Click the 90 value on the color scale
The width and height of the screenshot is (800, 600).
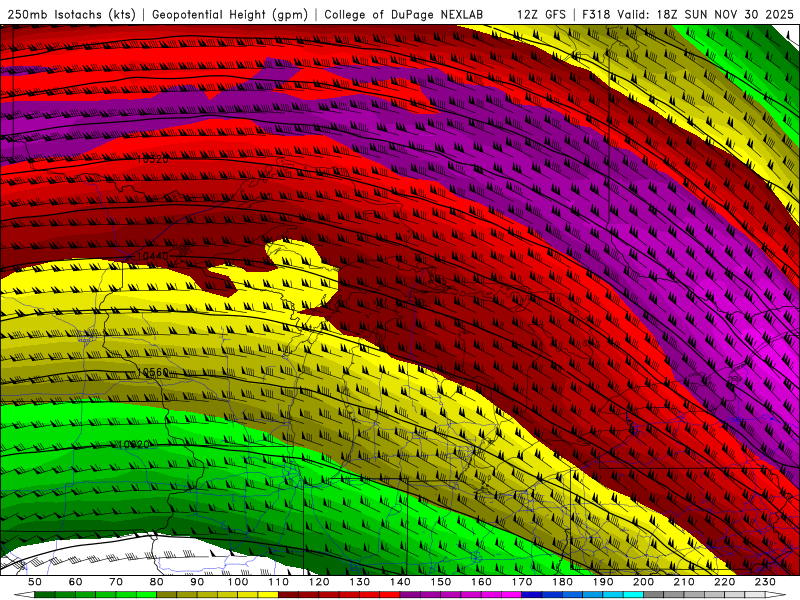pyautogui.click(x=197, y=582)
